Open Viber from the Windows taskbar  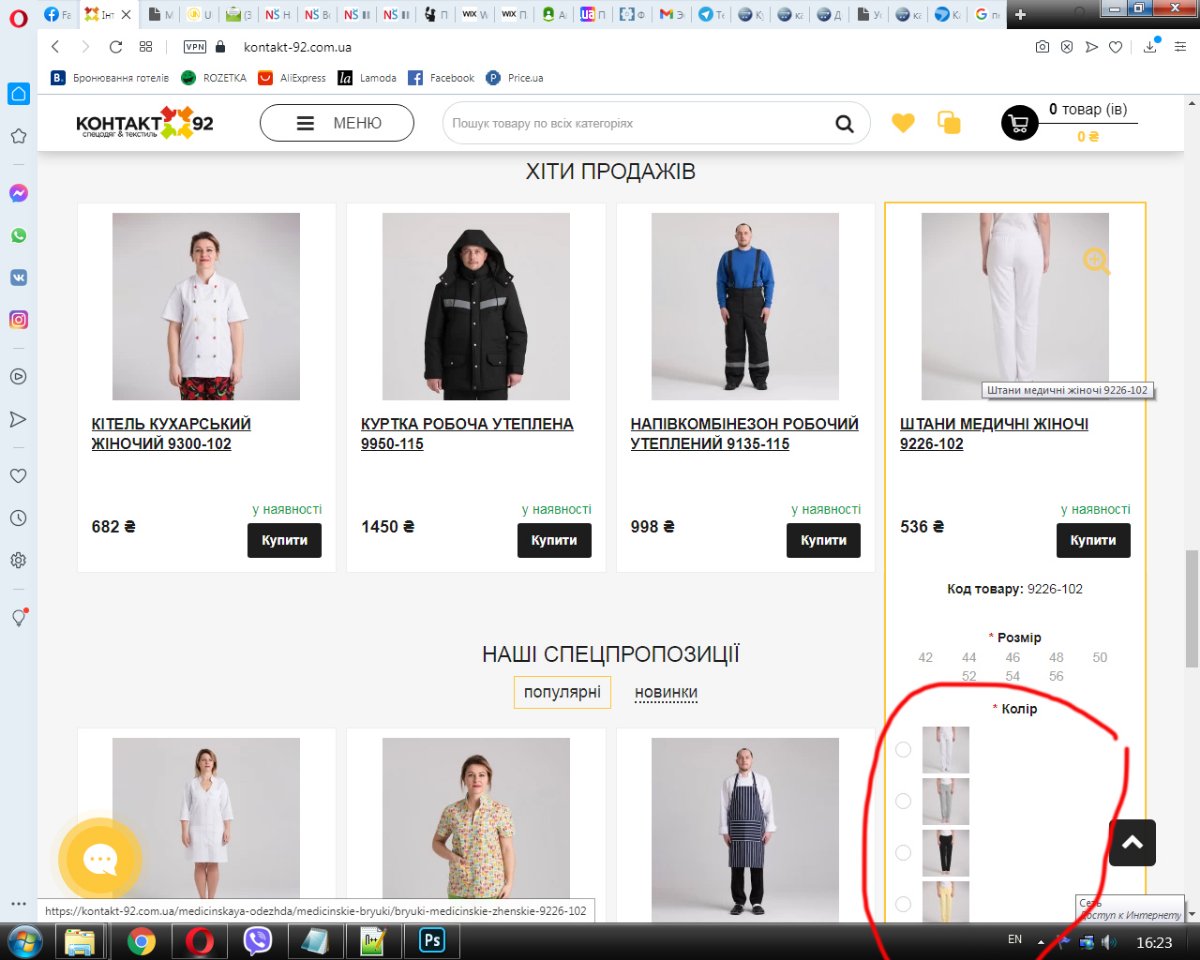click(258, 941)
